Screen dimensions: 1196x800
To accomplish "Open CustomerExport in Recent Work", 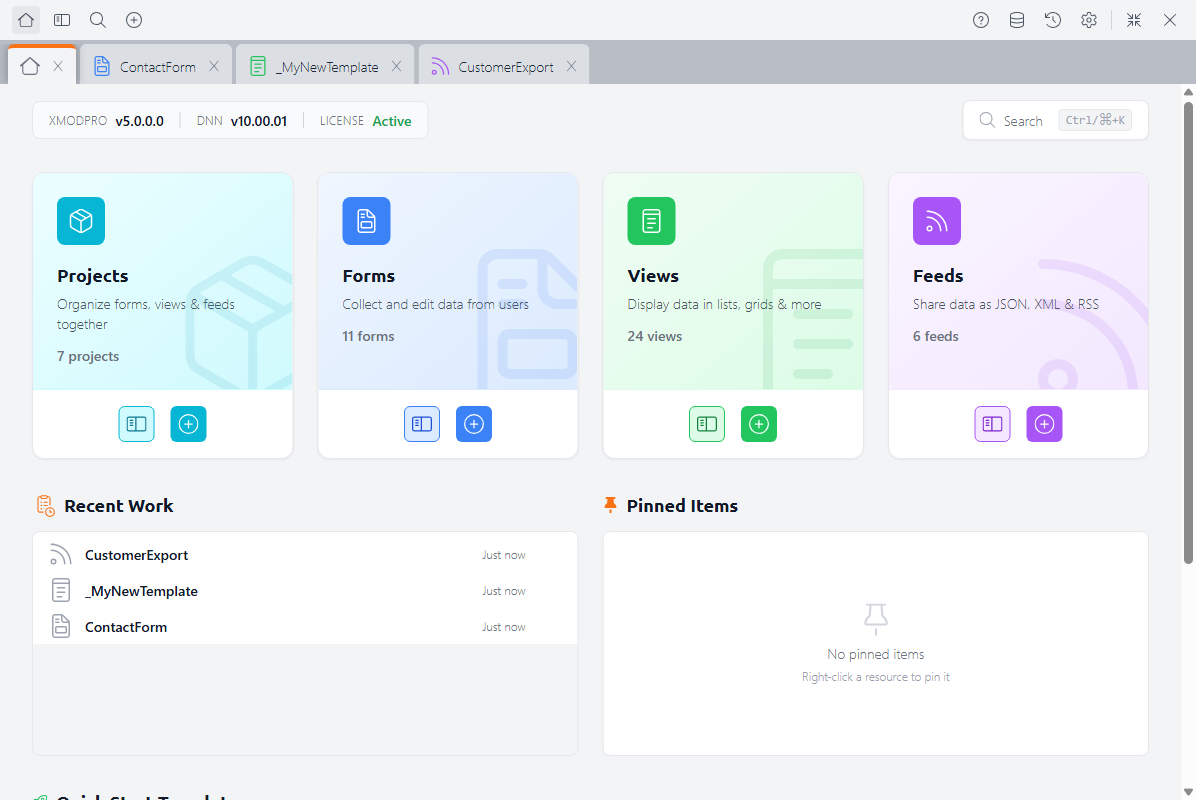I will [x=305, y=555].
